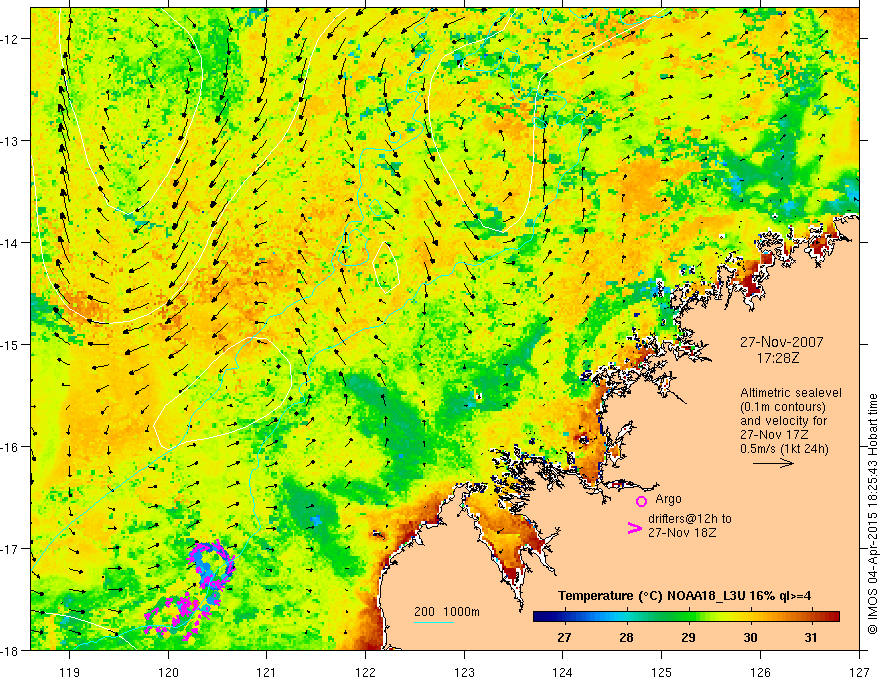The width and height of the screenshot is (880, 680).
Task: Click the magenta drifters arrowhead legend symbol
Action: click(x=634, y=528)
